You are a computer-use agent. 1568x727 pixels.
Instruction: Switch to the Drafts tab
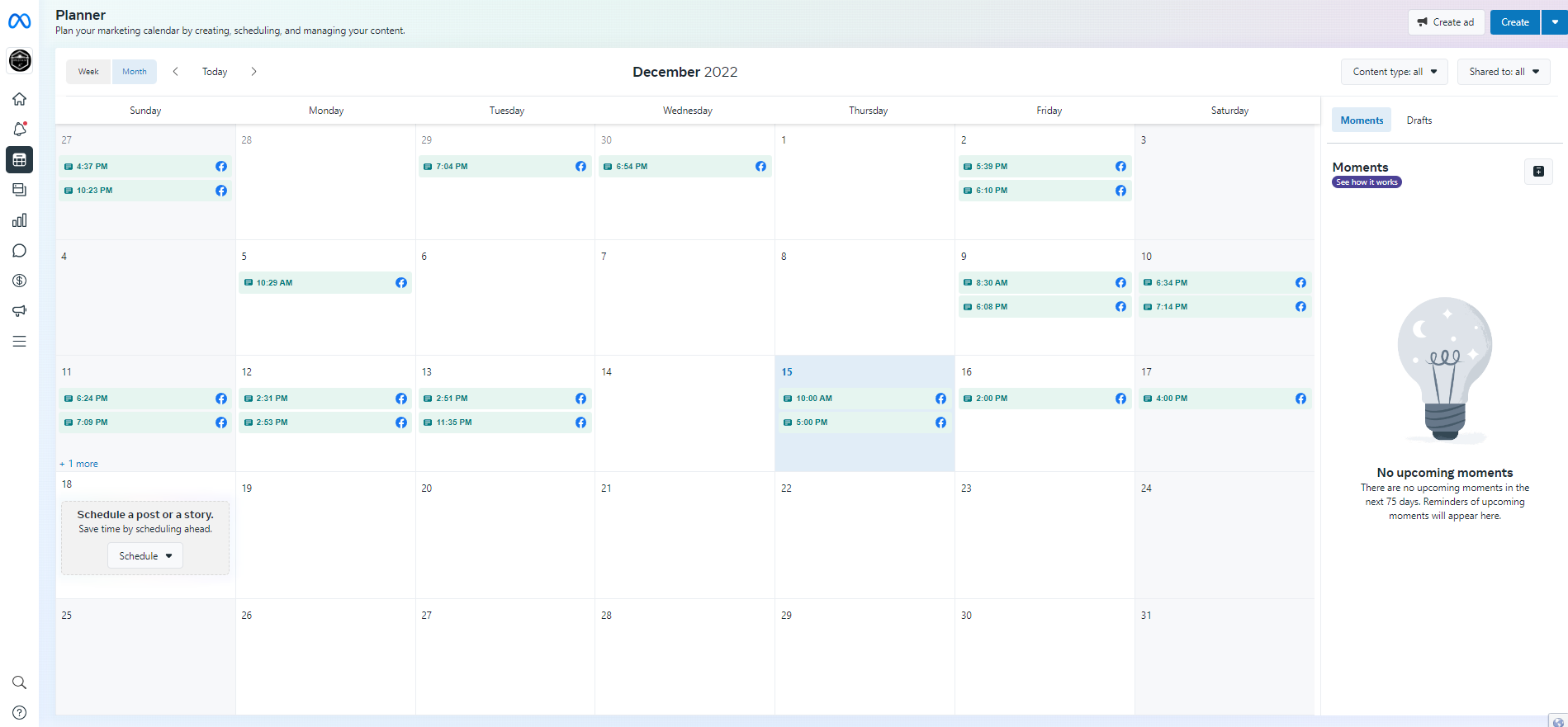pos(1419,120)
